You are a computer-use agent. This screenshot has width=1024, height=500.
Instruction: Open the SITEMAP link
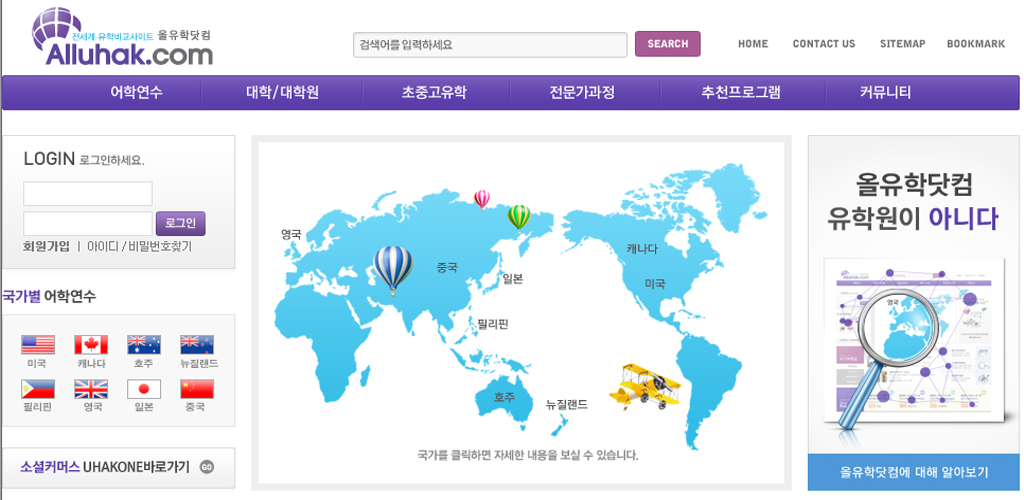pos(903,44)
